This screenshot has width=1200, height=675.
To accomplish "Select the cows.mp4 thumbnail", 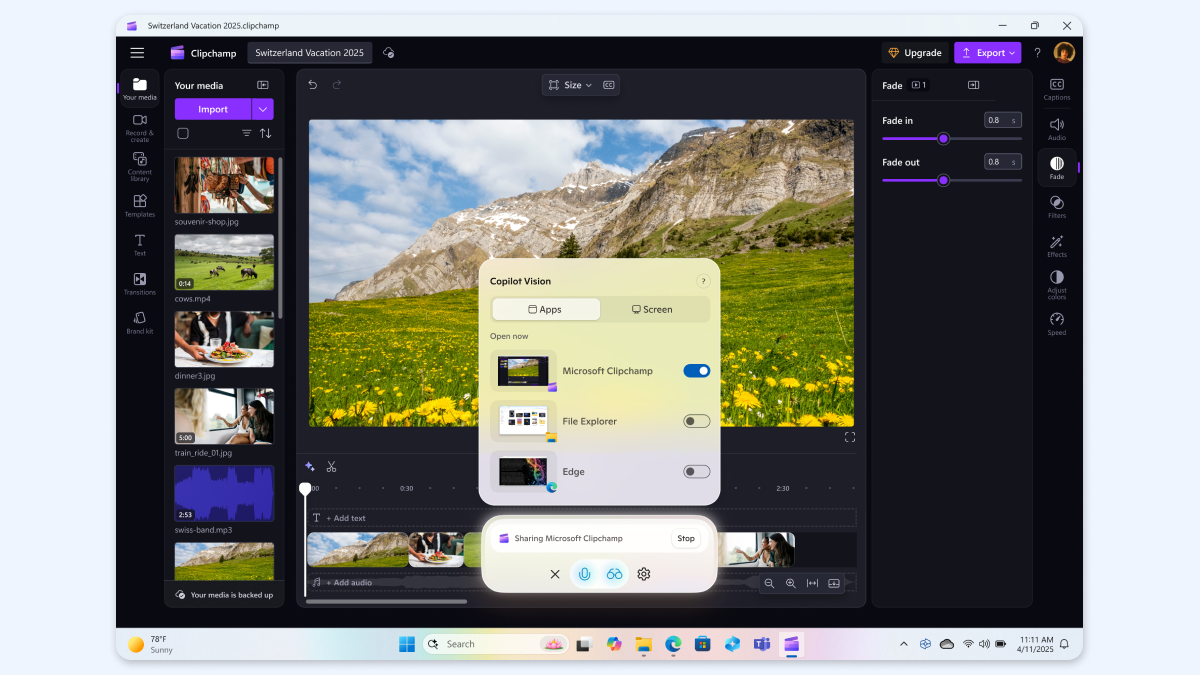I will pyautogui.click(x=224, y=262).
